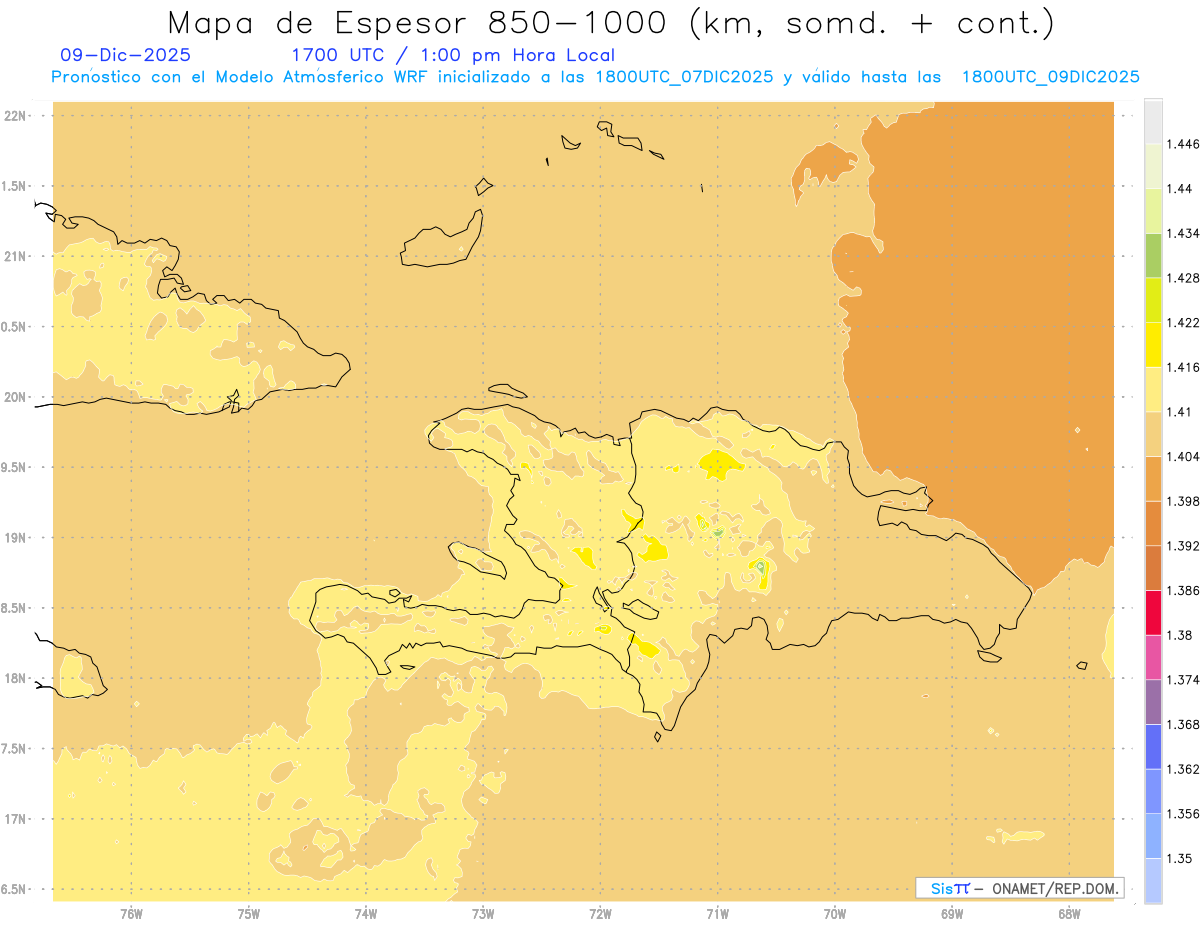Click the legend value 1.446
This screenshot has width=1200, height=927.
[1182, 144]
